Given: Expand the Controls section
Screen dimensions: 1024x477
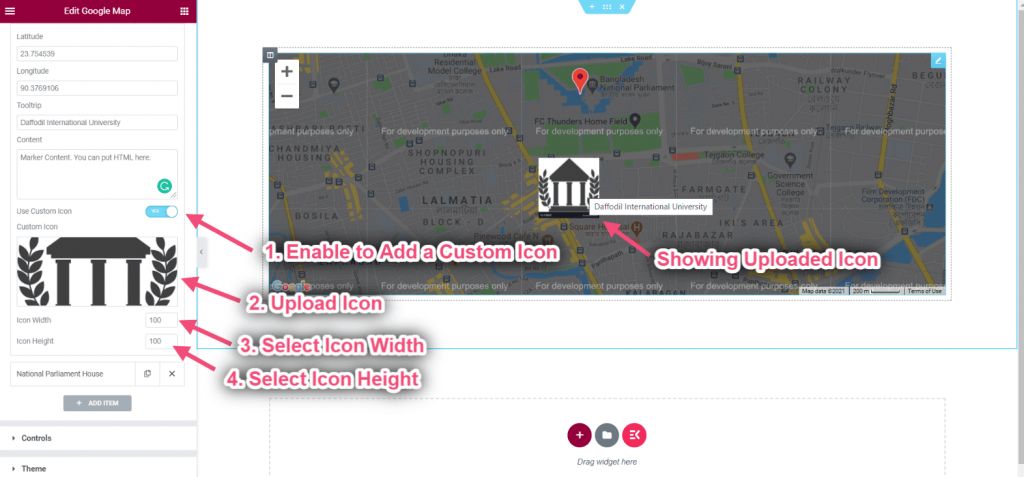Looking at the screenshot, I should coord(98,438).
